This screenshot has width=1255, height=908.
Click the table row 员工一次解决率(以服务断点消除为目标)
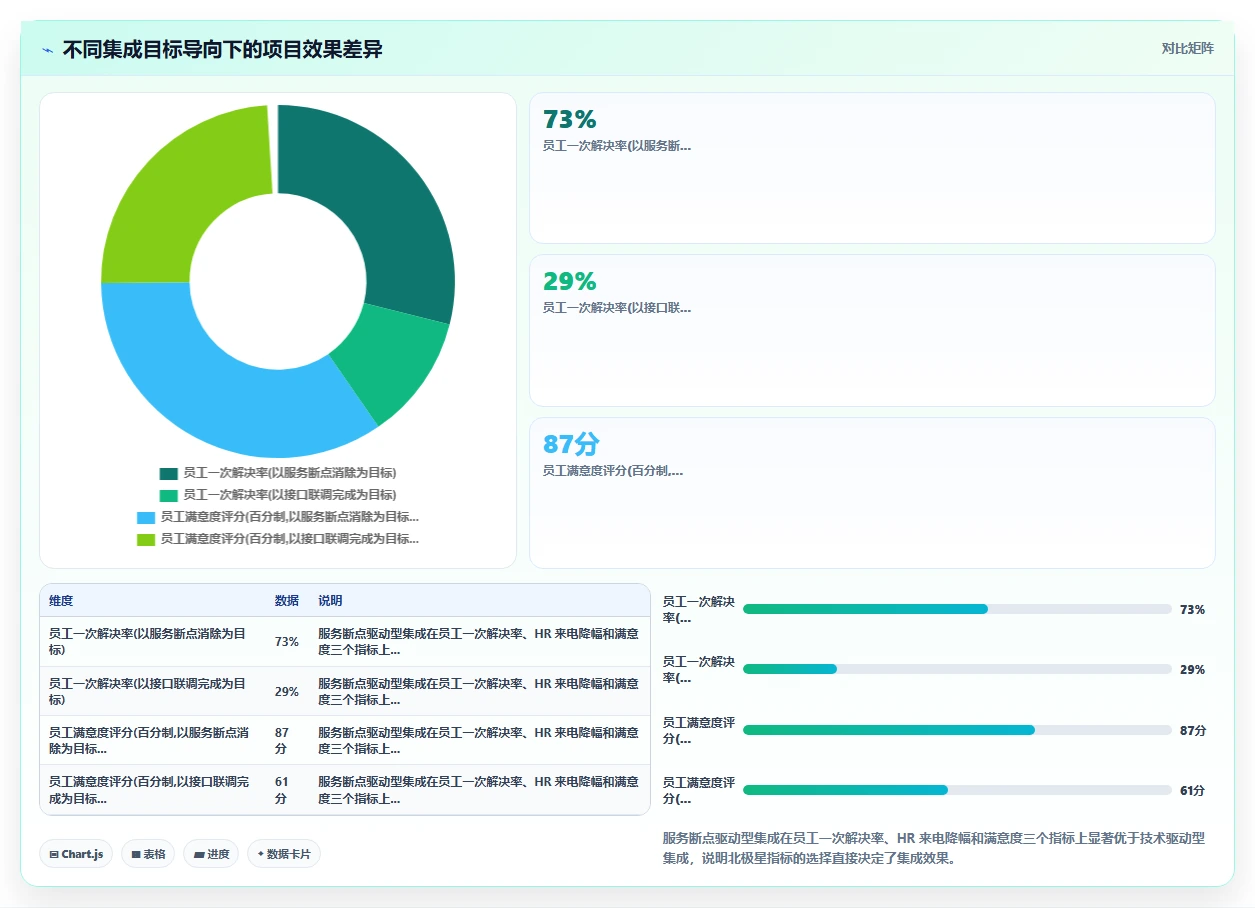(345, 642)
